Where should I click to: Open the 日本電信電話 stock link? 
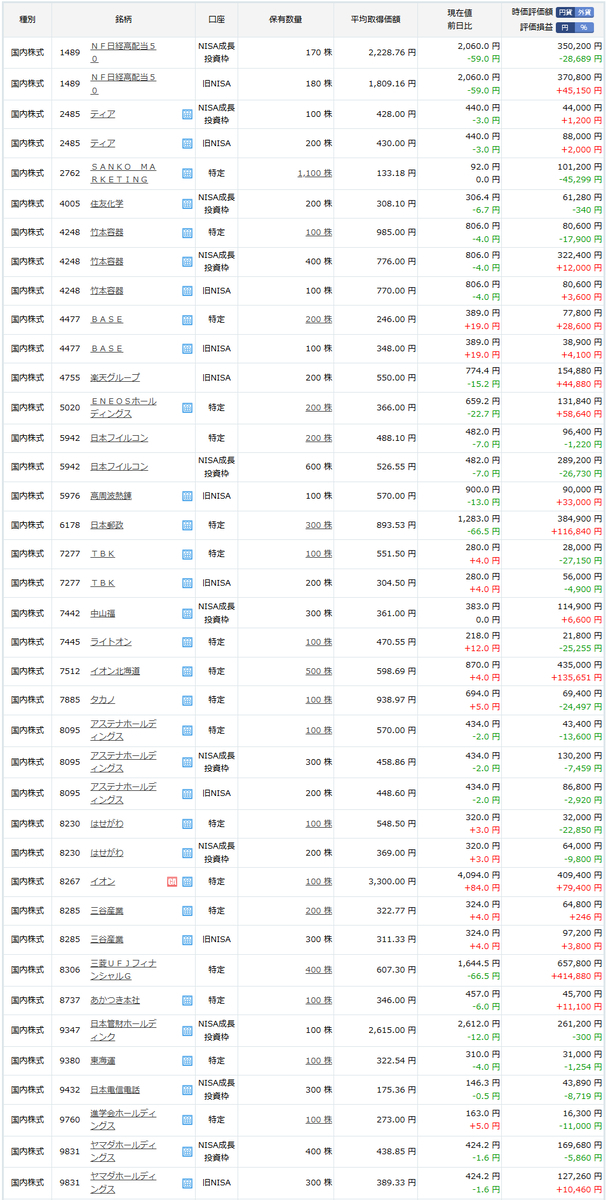(x=115, y=1089)
